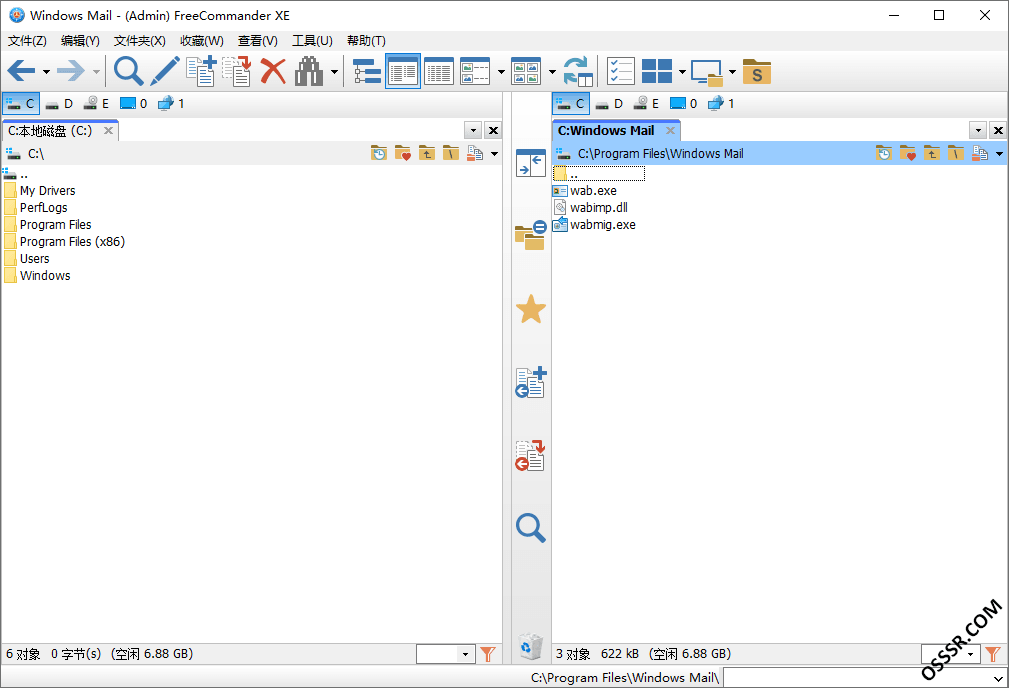Open the 查看(V) menu
The width and height of the screenshot is (1009, 688).
(257, 41)
